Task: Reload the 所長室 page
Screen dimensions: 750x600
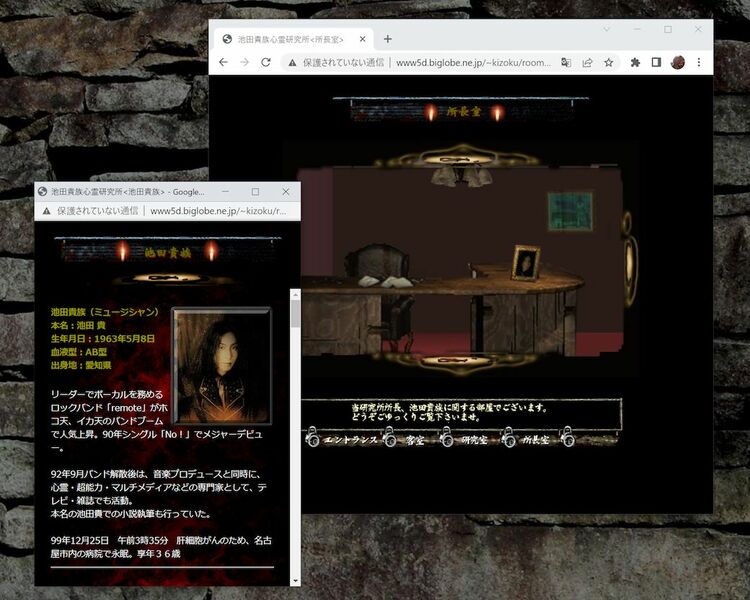Action: (266, 62)
